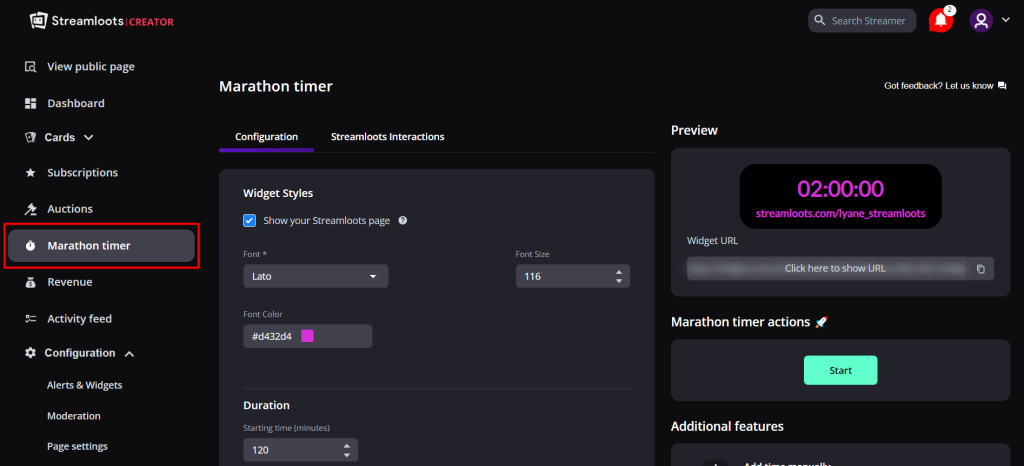Open Alerts & Widgets settings

85,385
